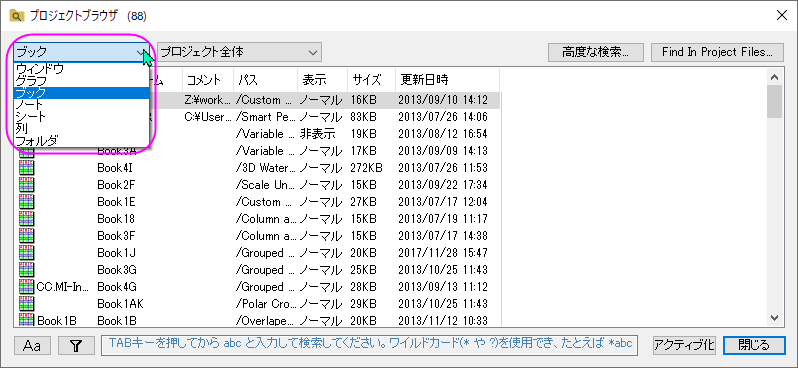Click the workbook icon in the Book1AK row
Image resolution: width=798 pixels, height=368 pixels.
click(26, 304)
